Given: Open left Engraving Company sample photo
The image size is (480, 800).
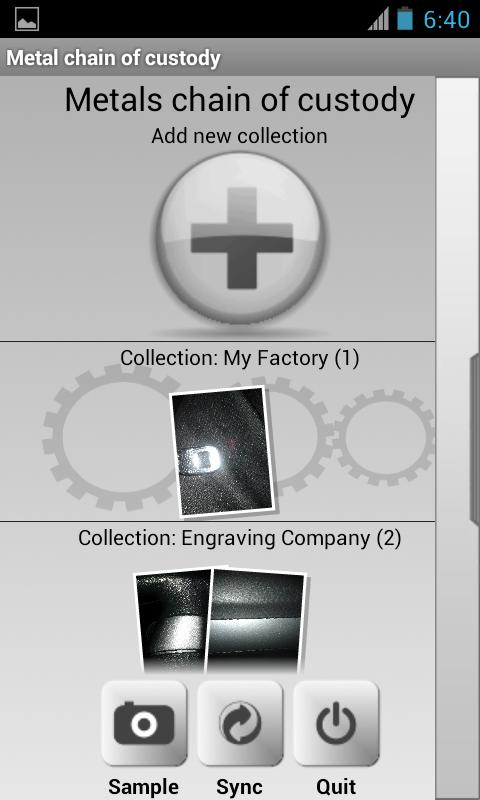Looking at the screenshot, I should 171,621.
